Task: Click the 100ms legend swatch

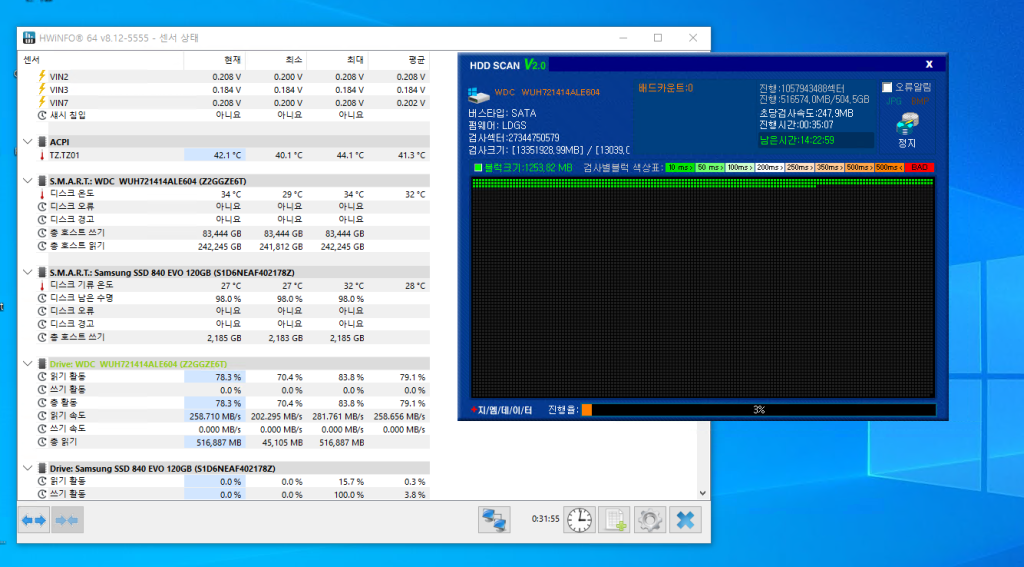Action: click(x=740, y=168)
